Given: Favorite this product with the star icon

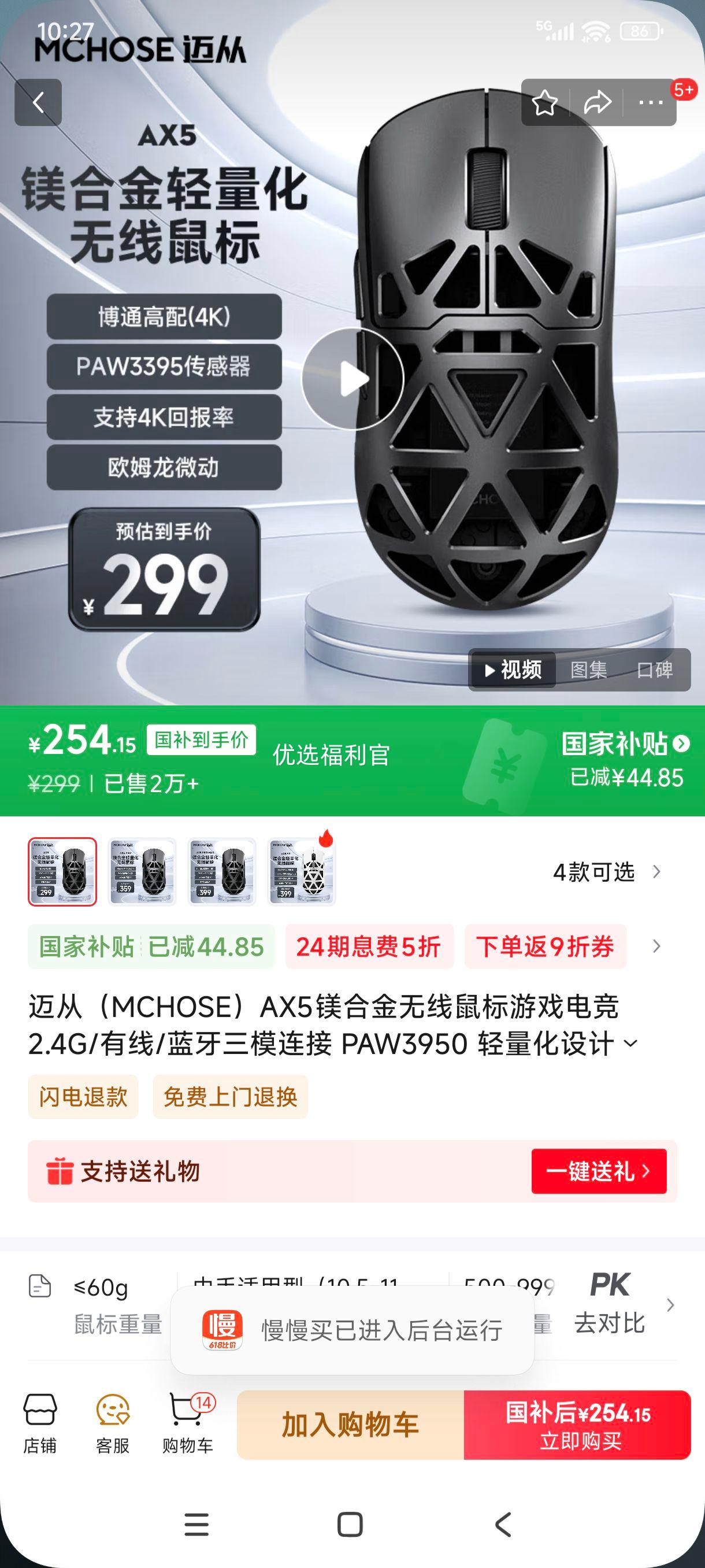Looking at the screenshot, I should click(544, 103).
